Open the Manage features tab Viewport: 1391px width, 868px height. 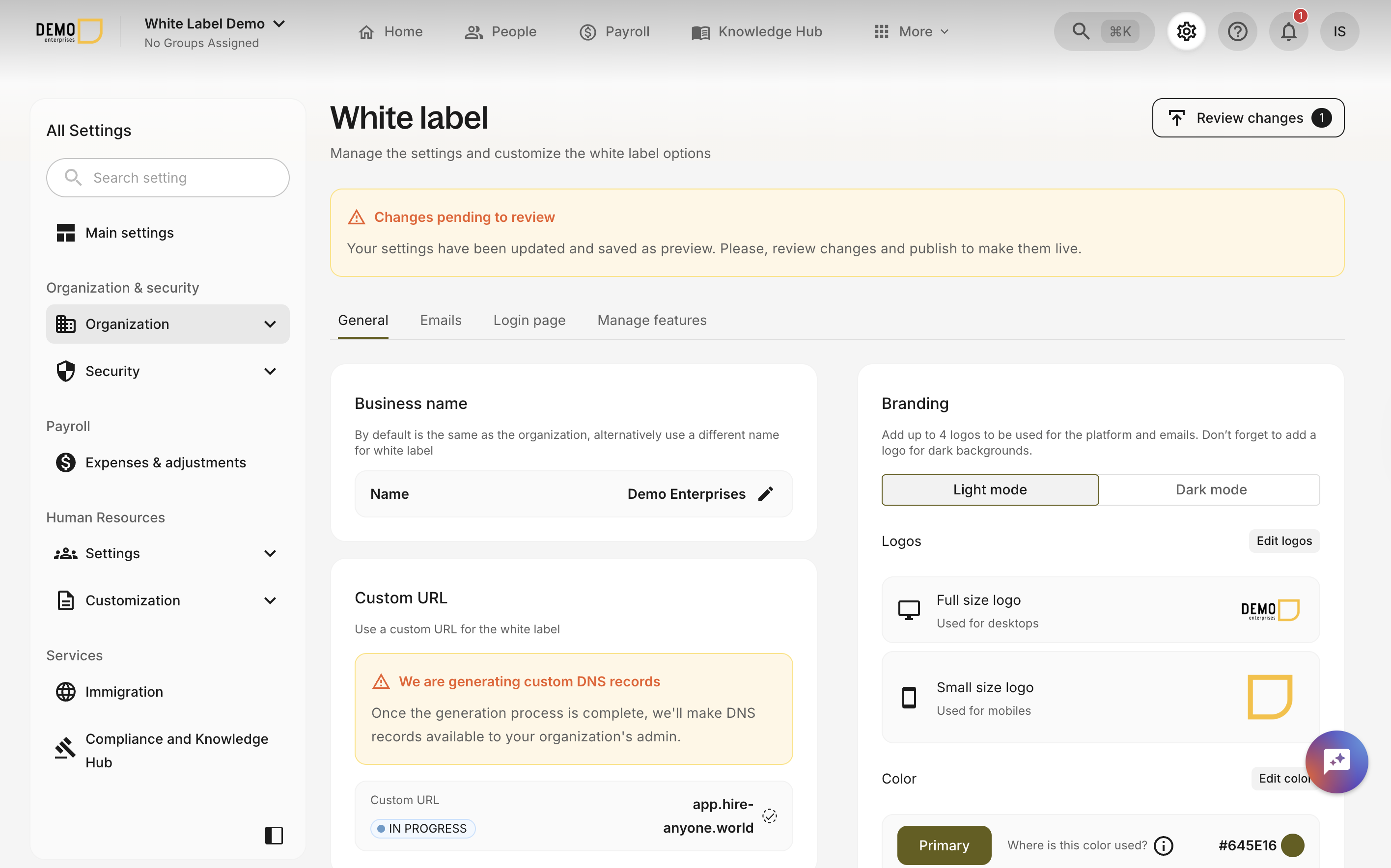point(651,320)
